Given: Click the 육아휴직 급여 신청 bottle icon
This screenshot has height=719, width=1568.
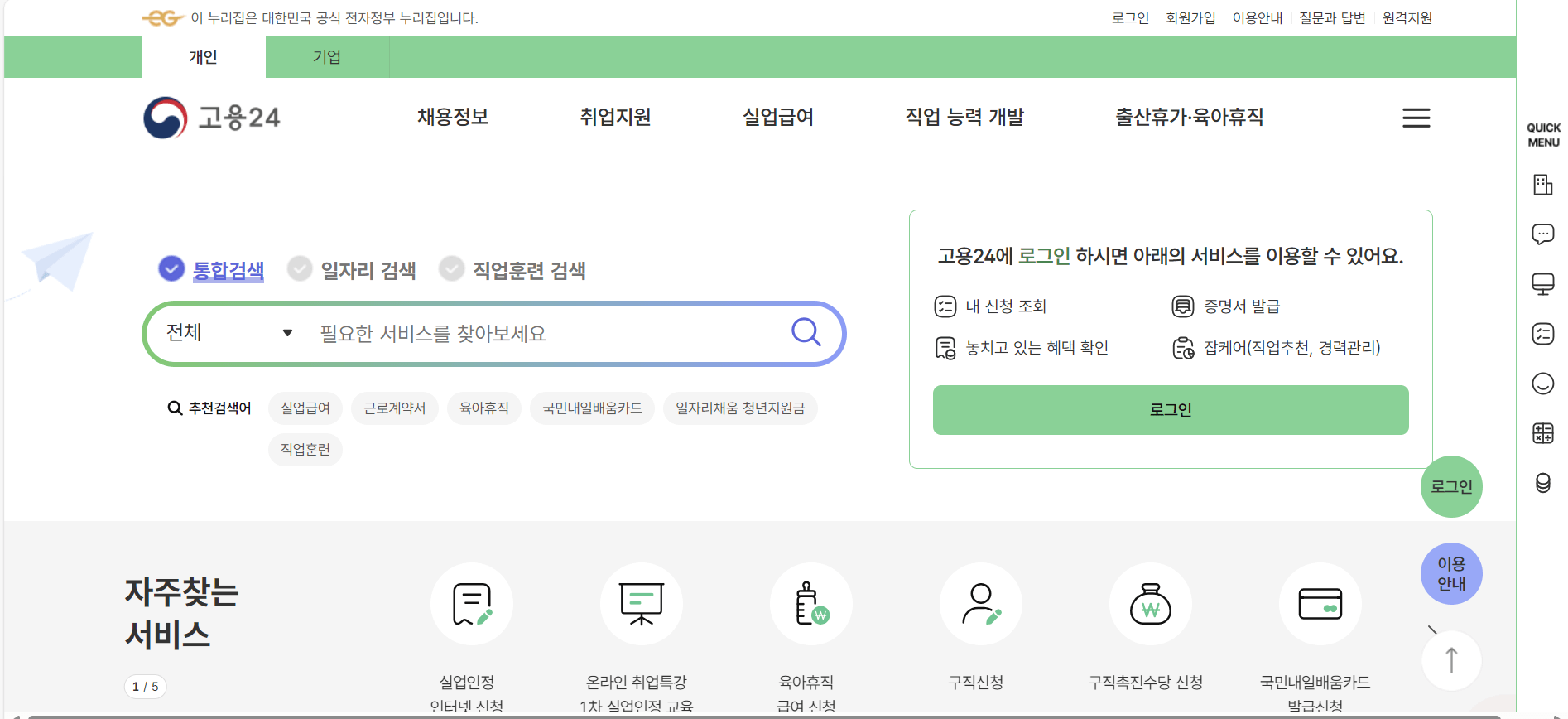Looking at the screenshot, I should pos(811,604).
